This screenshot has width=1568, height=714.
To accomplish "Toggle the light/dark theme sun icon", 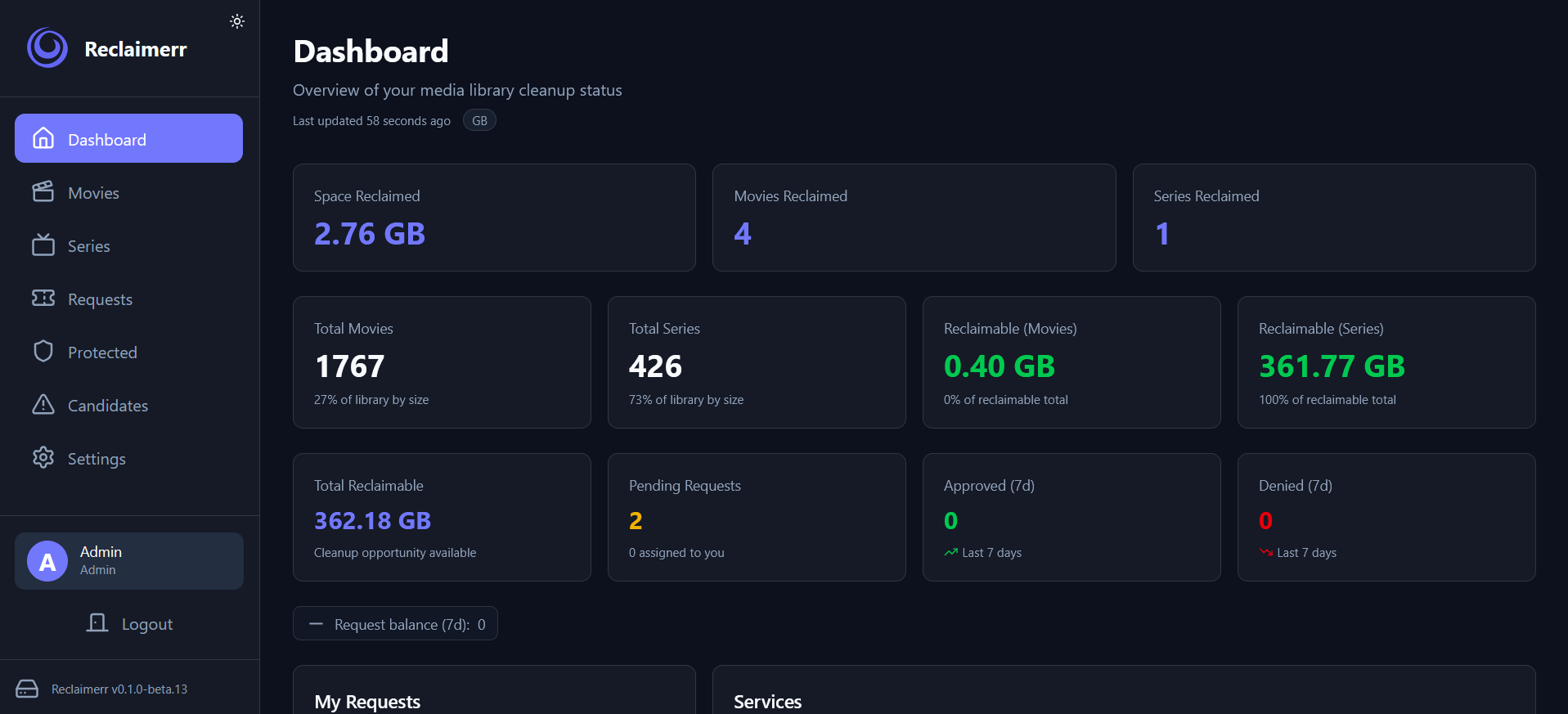I will 237,21.
